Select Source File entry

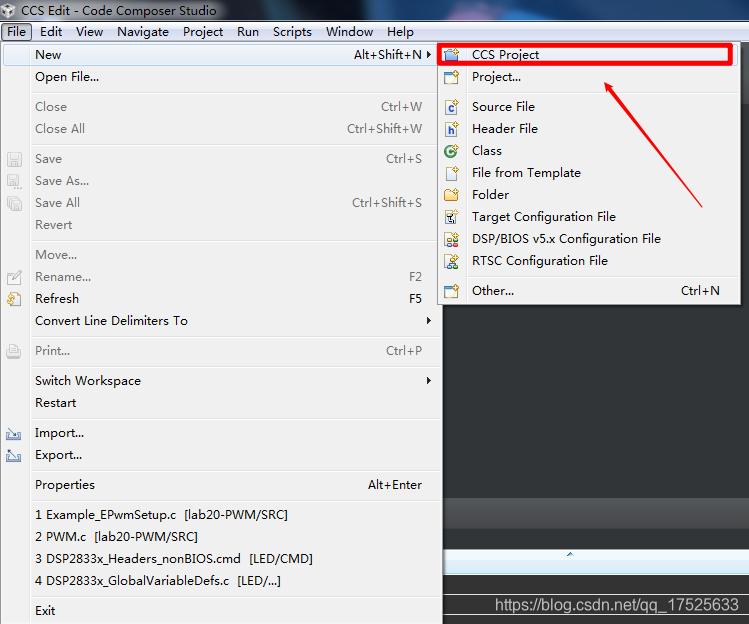click(589, 107)
